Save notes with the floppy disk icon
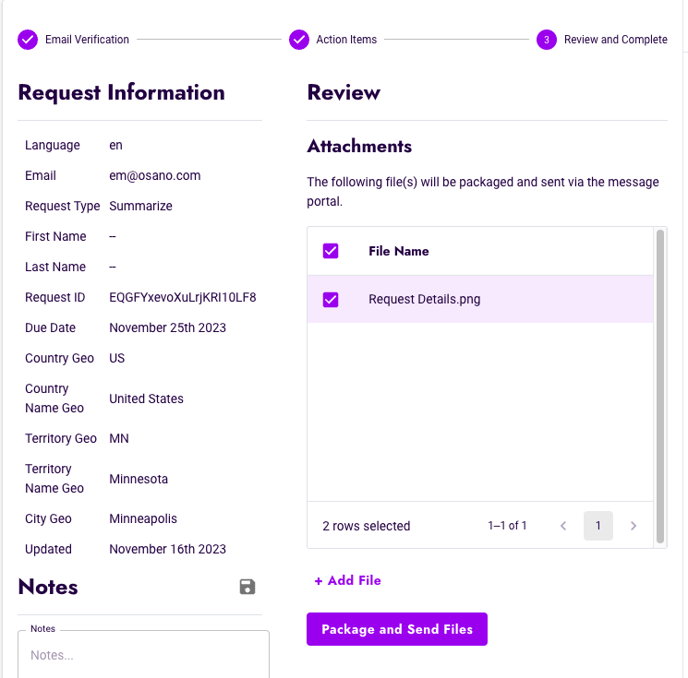 point(248,587)
